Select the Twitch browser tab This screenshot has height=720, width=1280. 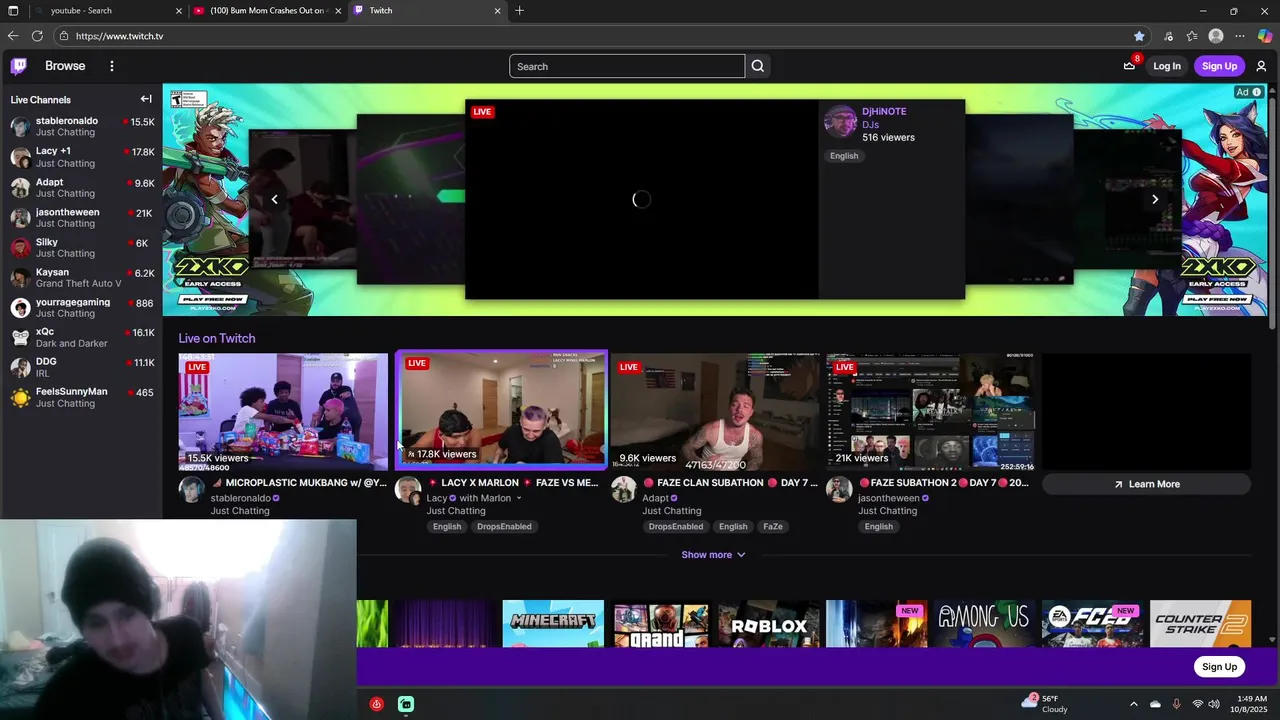coord(428,11)
